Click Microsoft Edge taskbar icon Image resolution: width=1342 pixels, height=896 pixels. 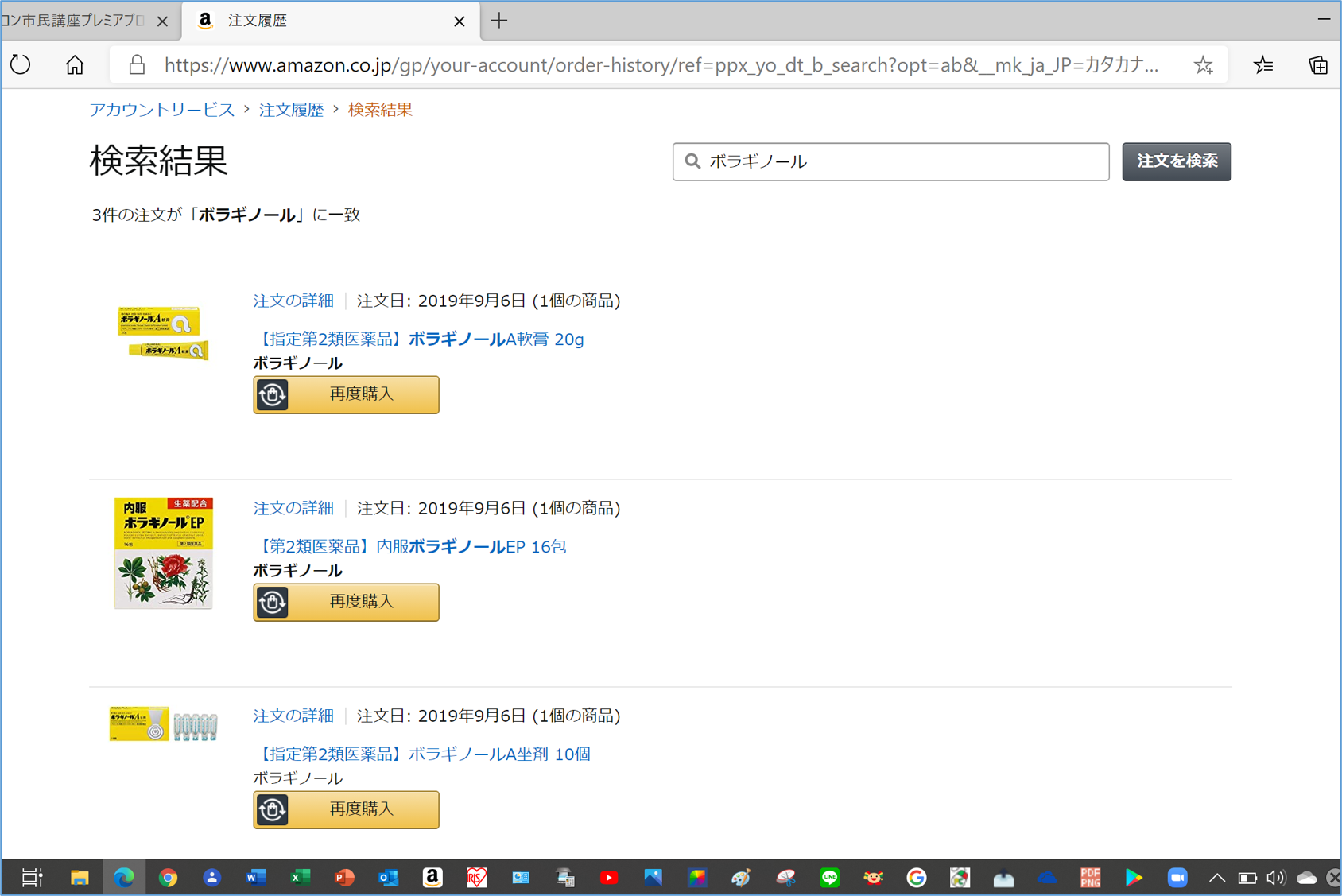[124, 878]
